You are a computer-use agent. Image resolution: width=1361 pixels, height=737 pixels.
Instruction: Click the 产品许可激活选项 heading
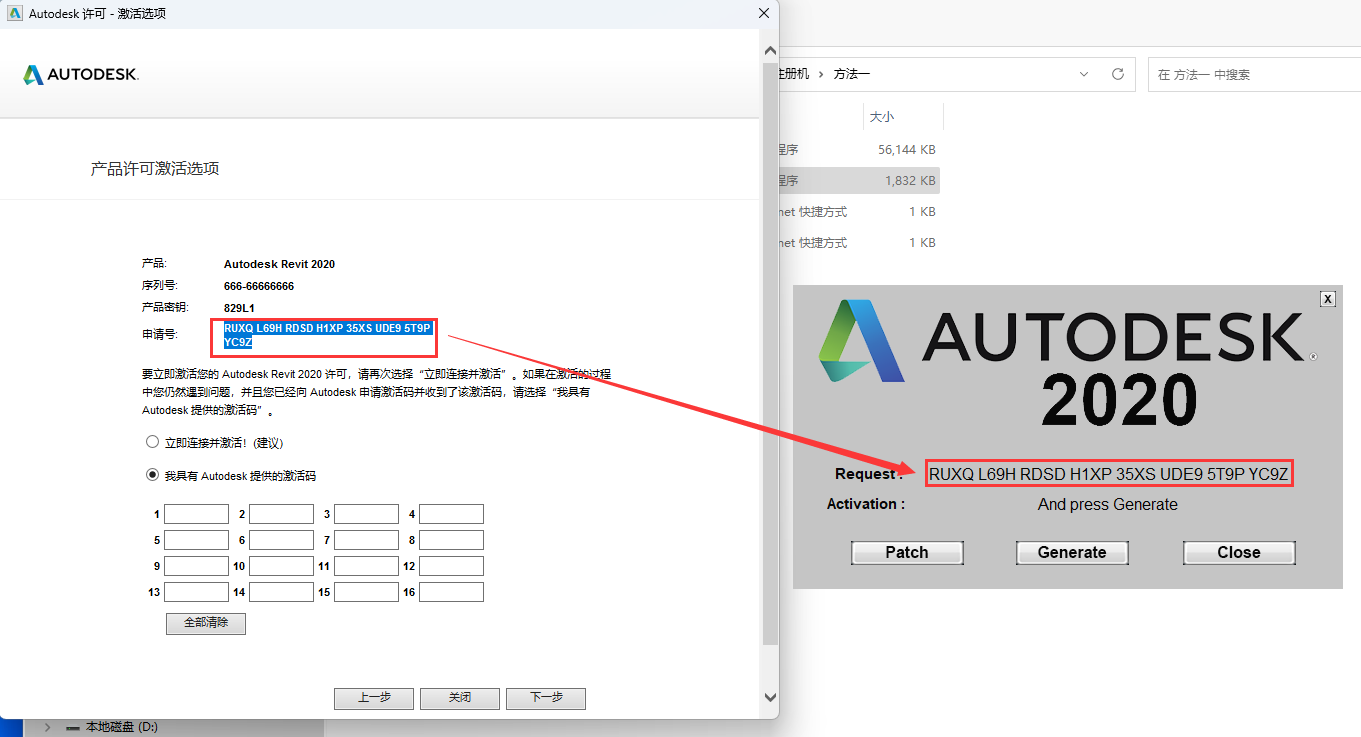(155, 168)
